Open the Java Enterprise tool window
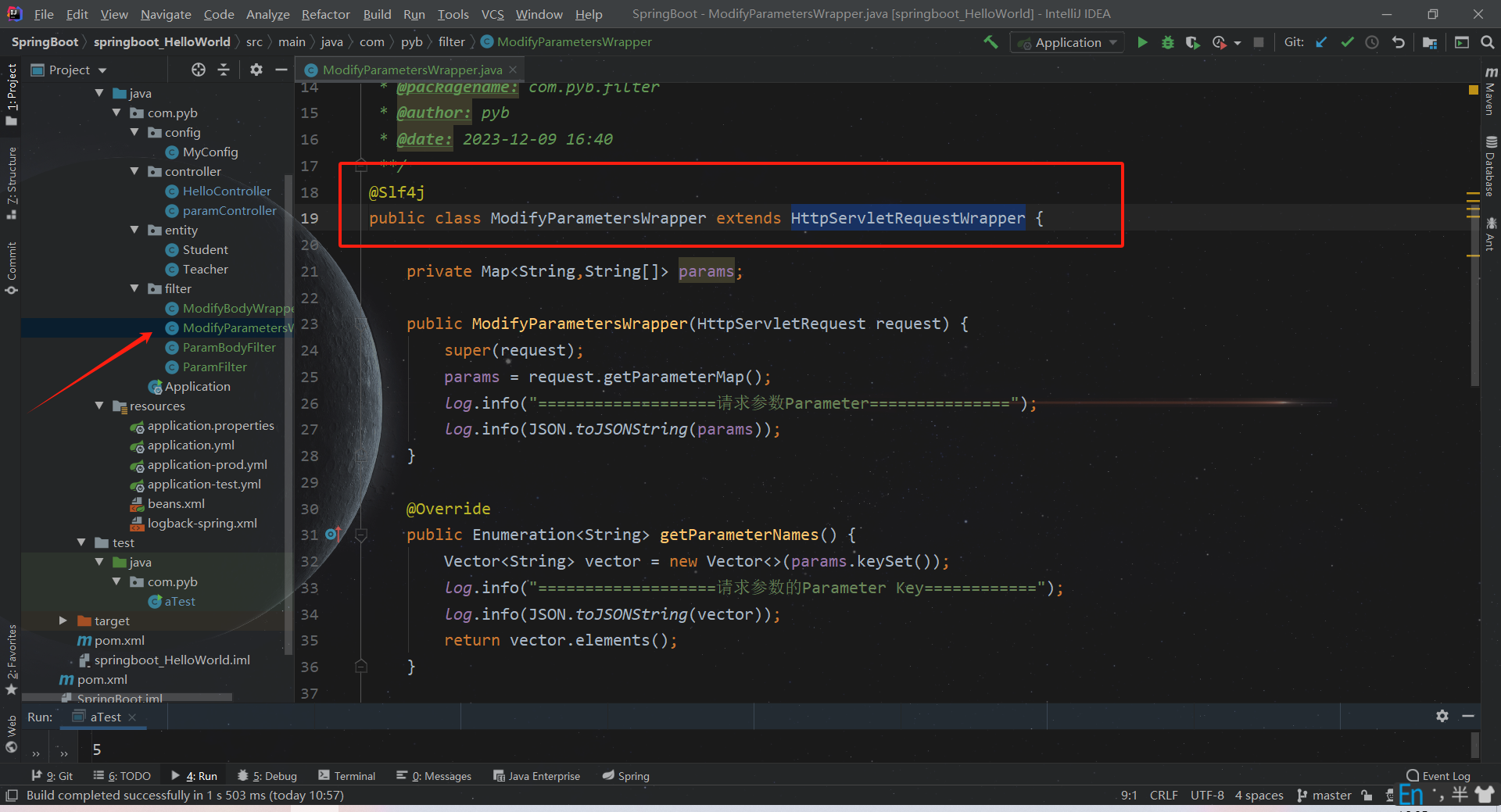 (536, 776)
